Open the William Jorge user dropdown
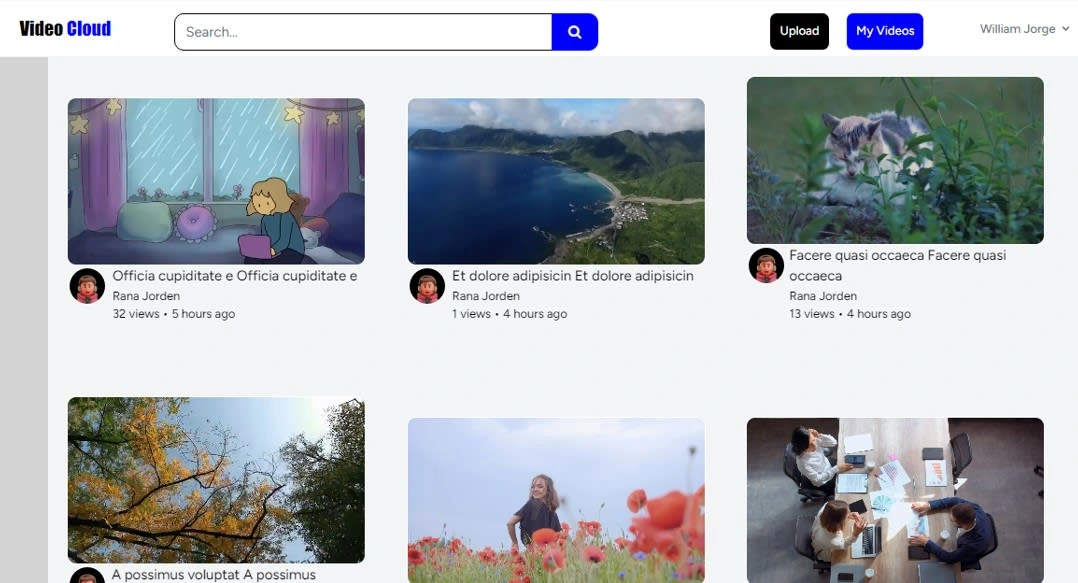Viewport: 1078px width, 583px height. (x=1024, y=29)
